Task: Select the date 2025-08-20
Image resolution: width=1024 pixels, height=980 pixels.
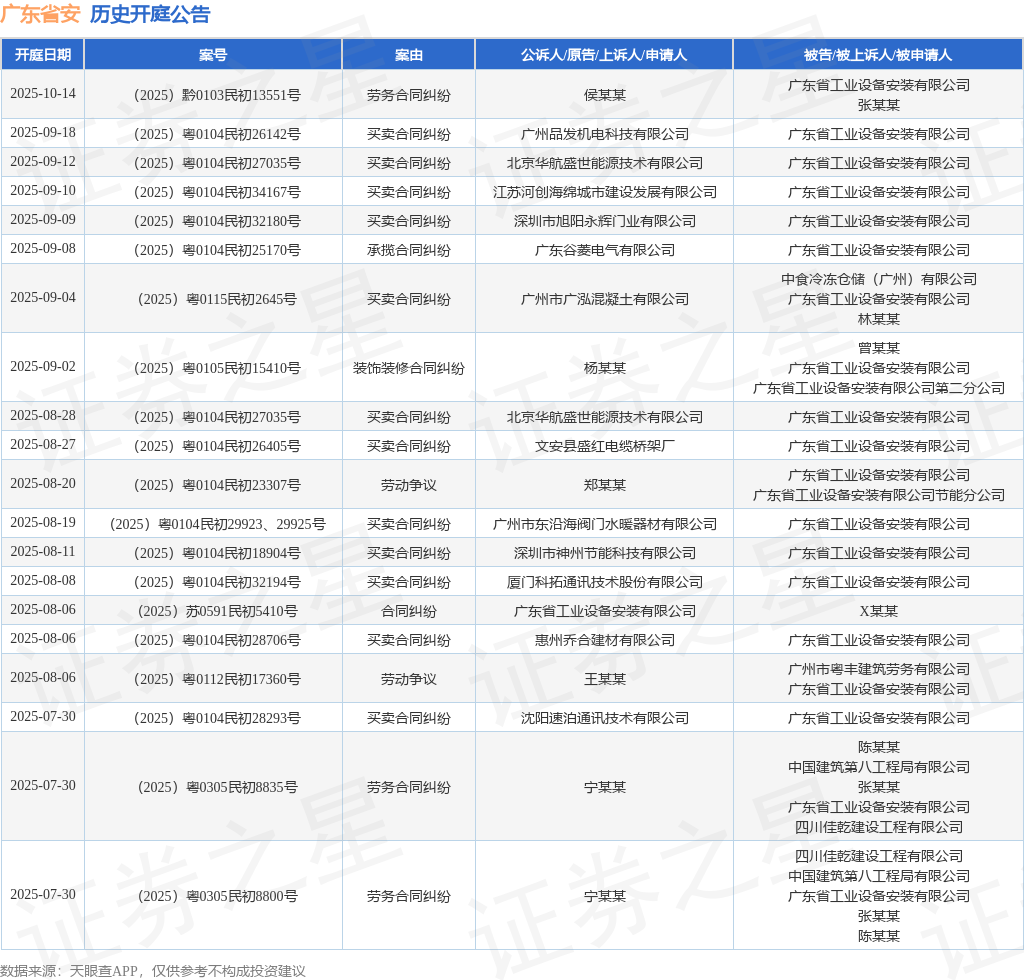Action: 43,483
